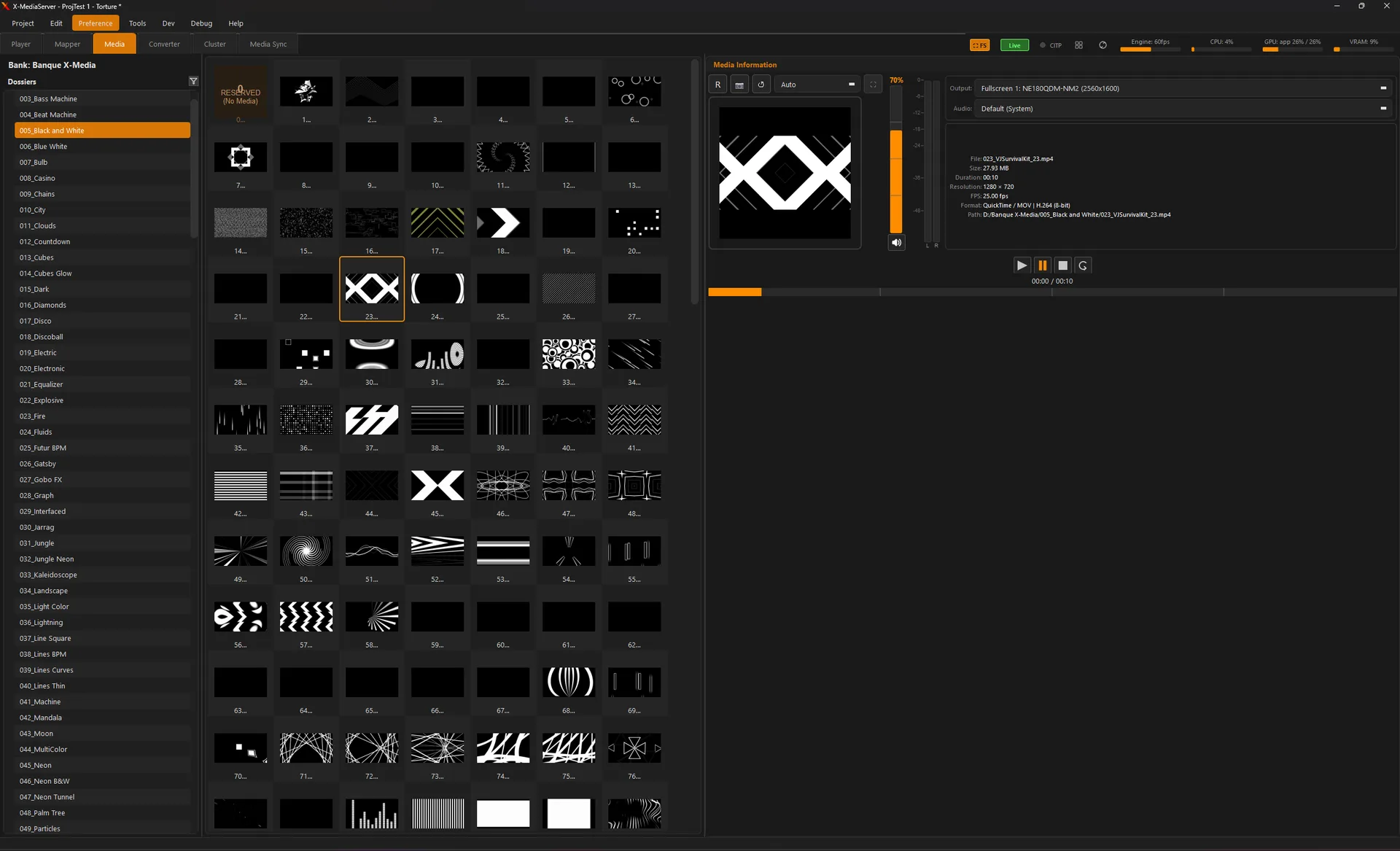The width and height of the screenshot is (1400, 851).
Task: Click the four-squares grid icon in top bar
Action: (1078, 45)
